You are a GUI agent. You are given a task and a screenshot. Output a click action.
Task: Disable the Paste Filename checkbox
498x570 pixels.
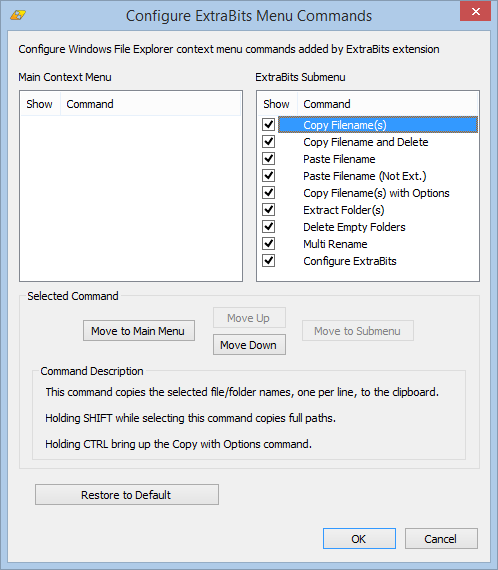click(x=268, y=159)
